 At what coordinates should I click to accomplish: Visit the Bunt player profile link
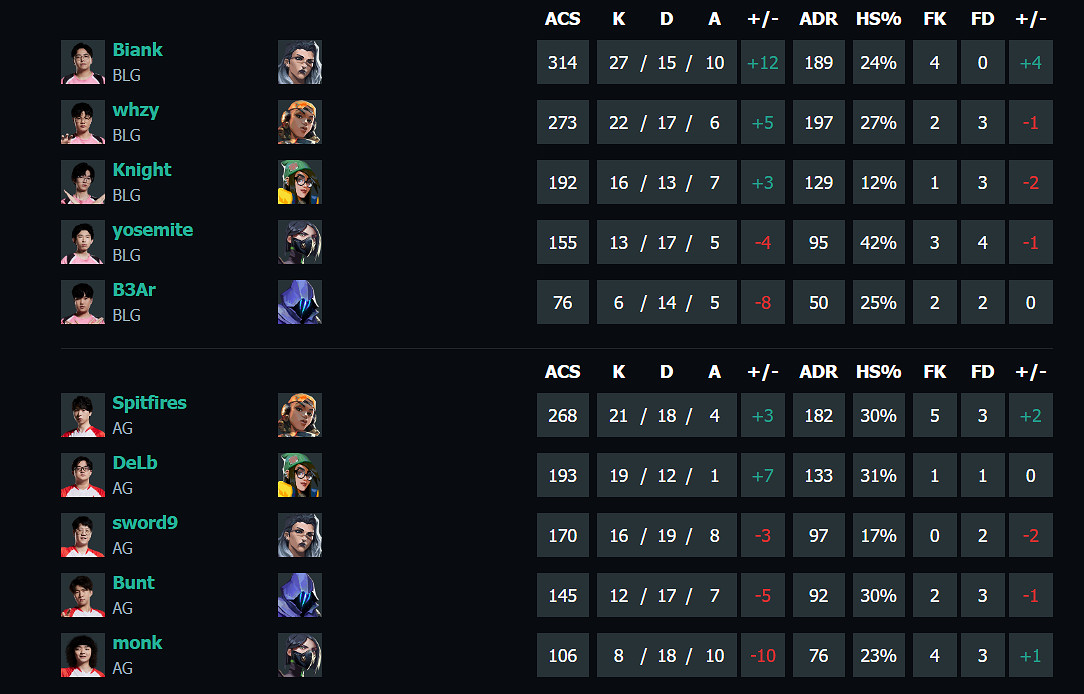(x=134, y=583)
